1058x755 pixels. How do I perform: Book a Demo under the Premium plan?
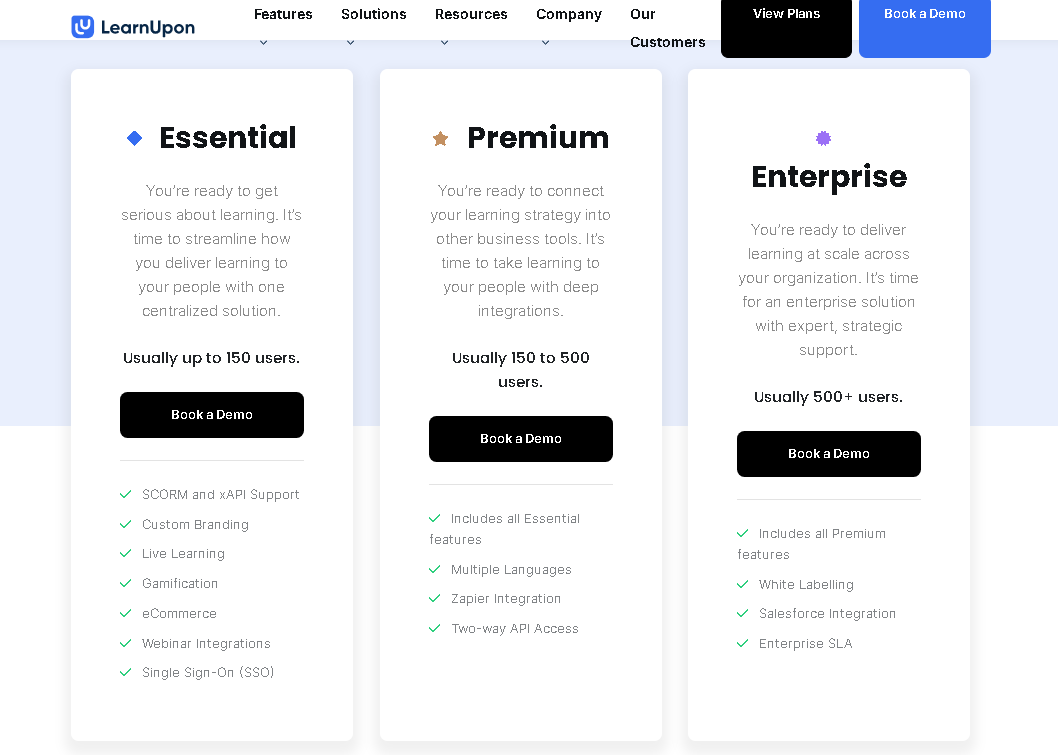(521, 439)
